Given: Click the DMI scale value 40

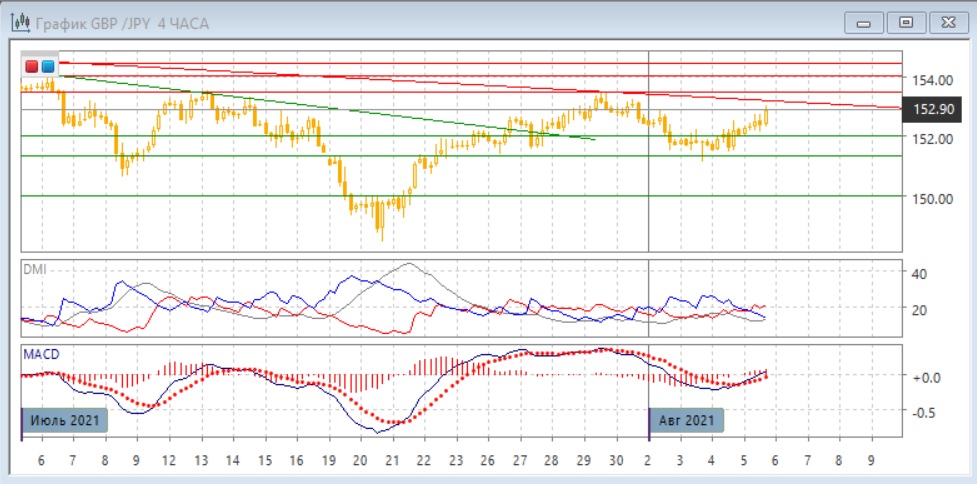Looking at the screenshot, I should click(x=917, y=273).
